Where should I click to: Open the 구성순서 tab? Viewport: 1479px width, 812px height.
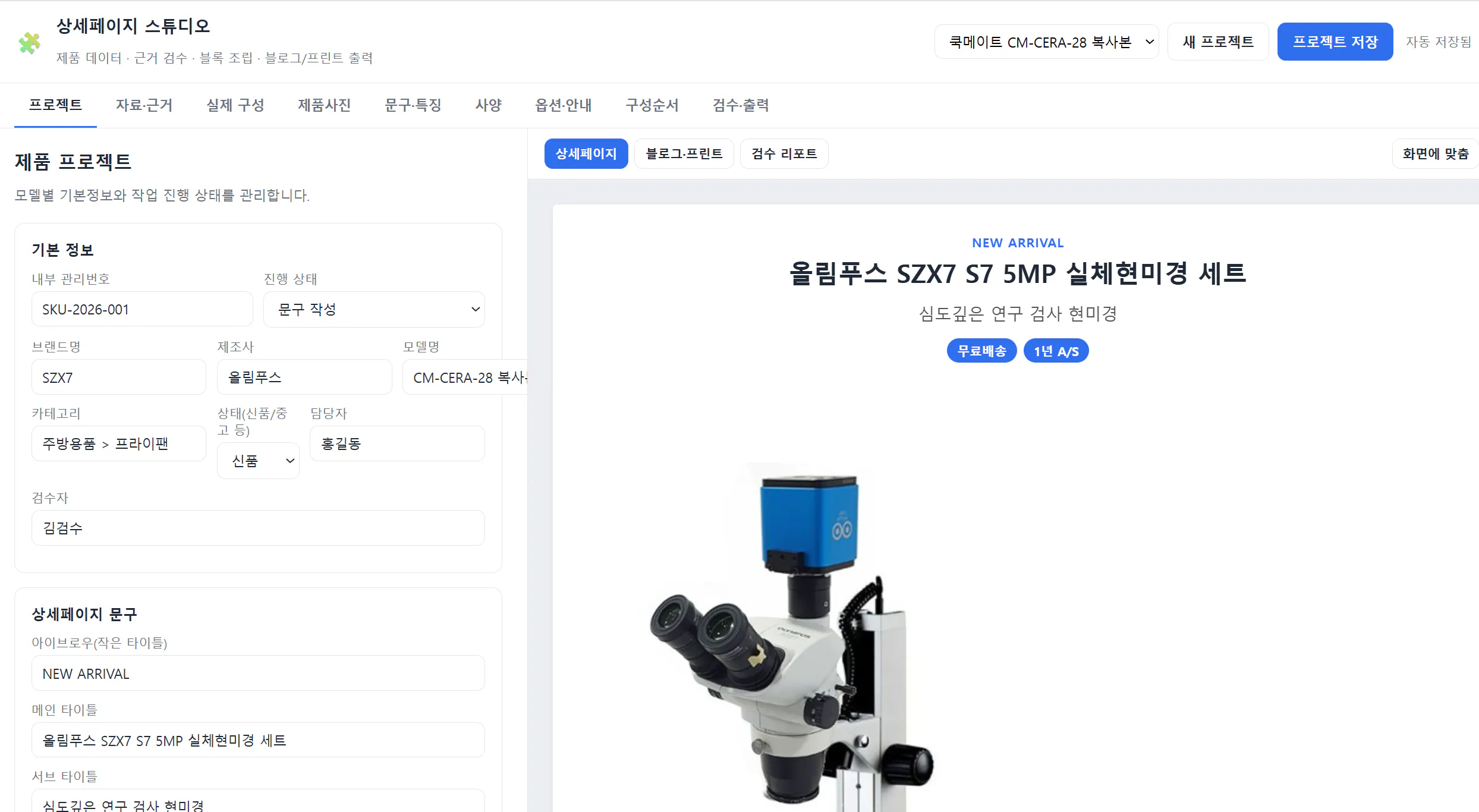tap(652, 105)
